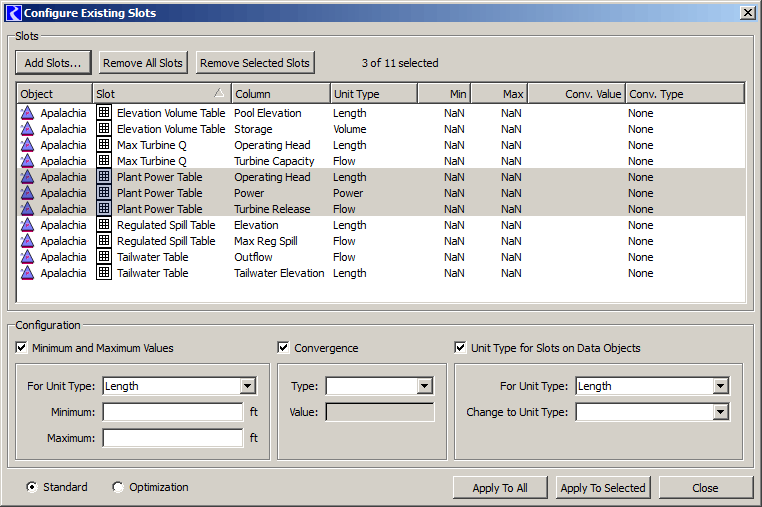Click table icon for Plant Power Table Operating Head
762x507 pixels.
coord(104,176)
